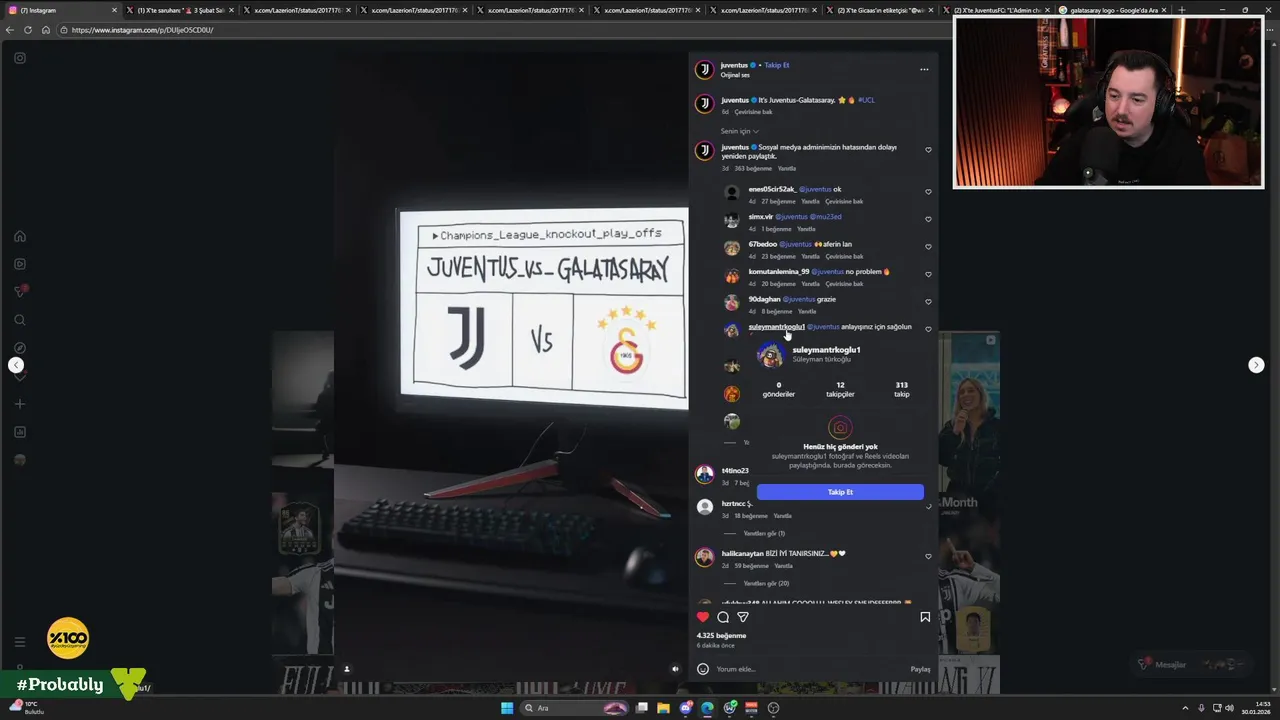Viewport: 1280px width, 720px height.
Task: Click '12 takipçiler' count in profile popup
Action: click(x=840, y=389)
